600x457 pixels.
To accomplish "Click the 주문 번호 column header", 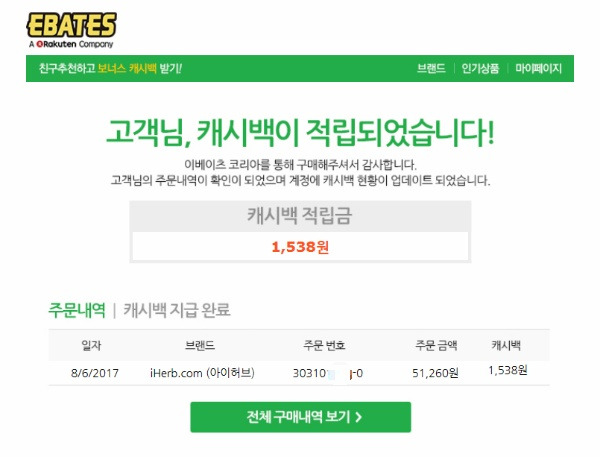I will pos(324,345).
